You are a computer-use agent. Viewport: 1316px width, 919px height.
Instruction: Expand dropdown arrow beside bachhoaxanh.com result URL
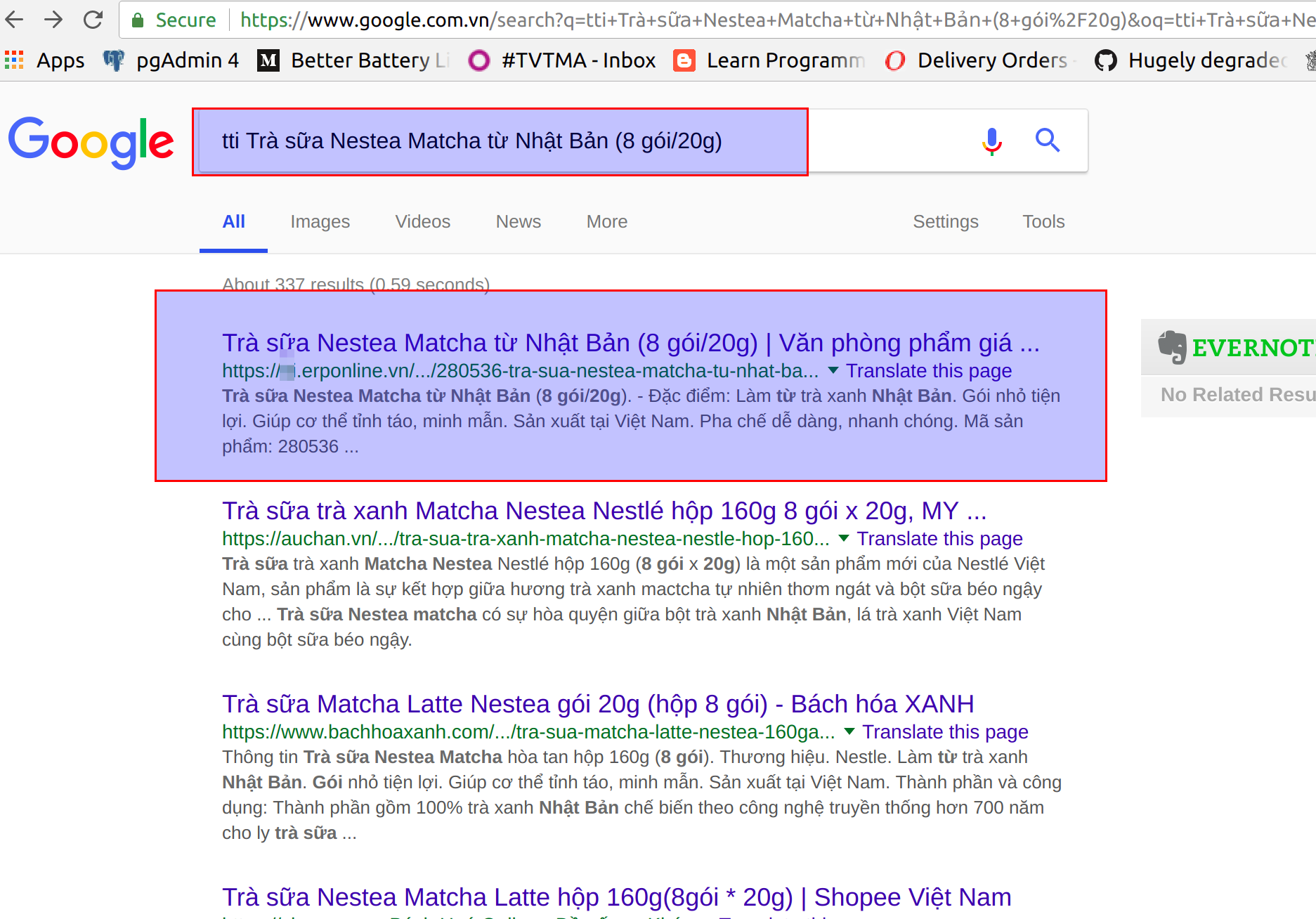click(x=849, y=731)
